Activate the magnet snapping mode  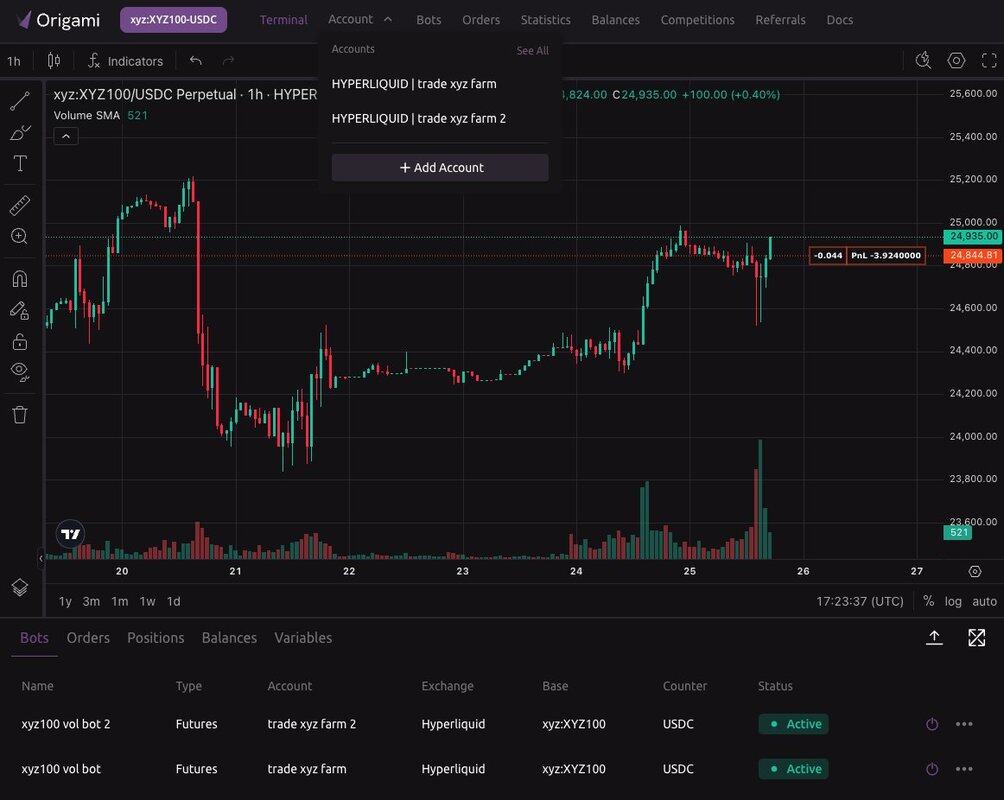(20, 278)
